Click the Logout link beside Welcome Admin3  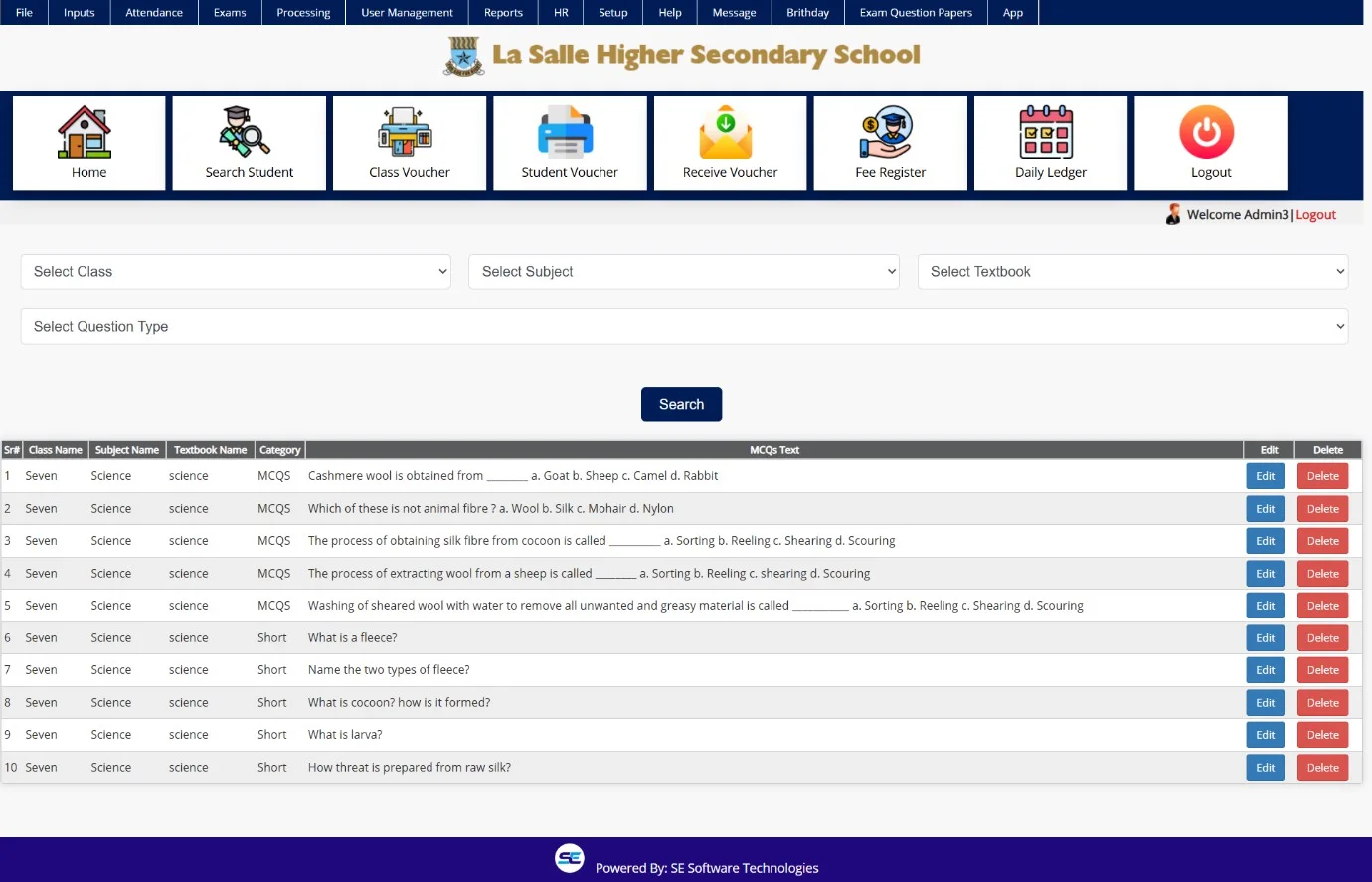click(x=1315, y=215)
